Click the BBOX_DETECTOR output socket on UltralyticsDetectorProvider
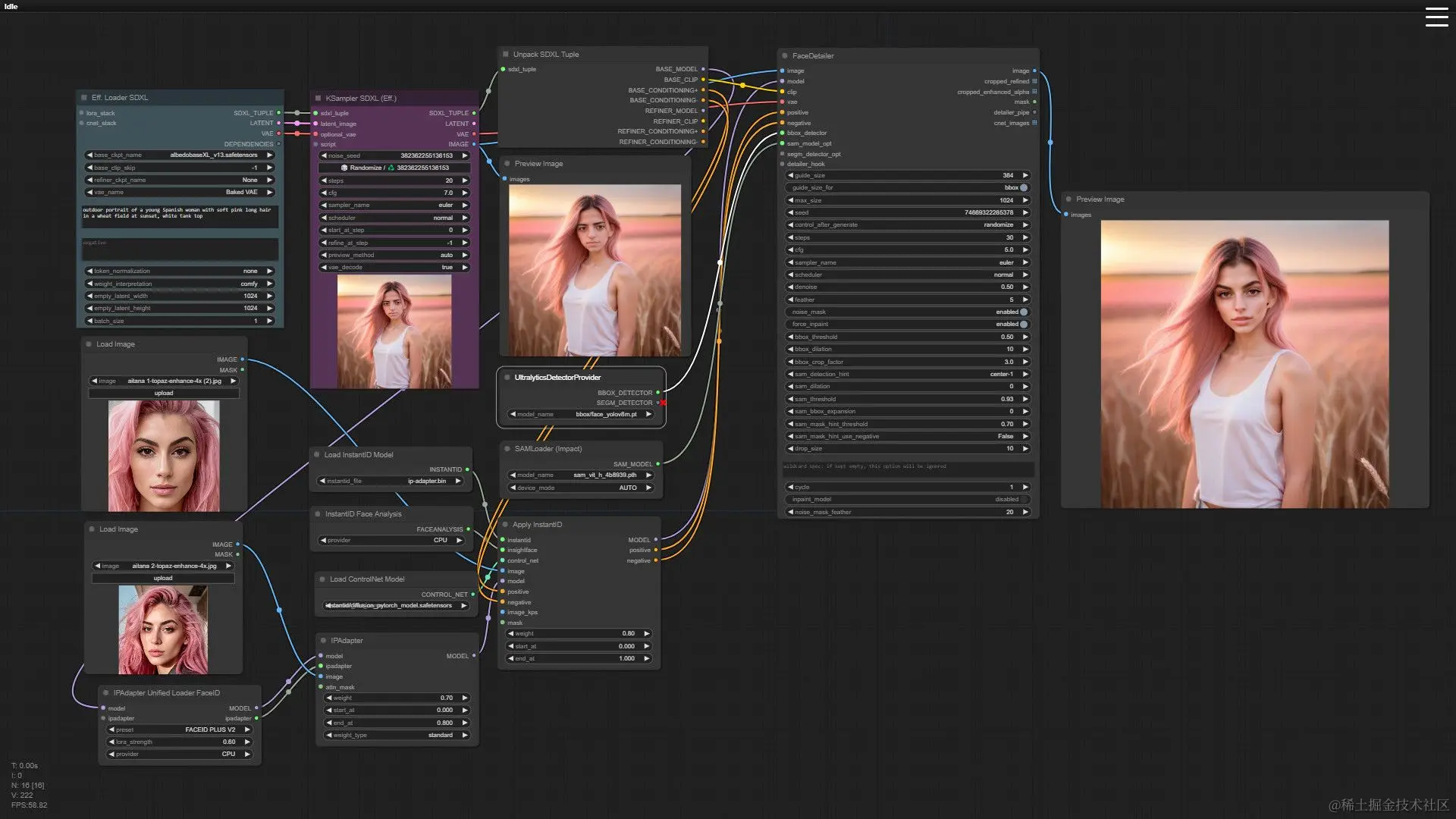This screenshot has height=819, width=1456. point(657,393)
